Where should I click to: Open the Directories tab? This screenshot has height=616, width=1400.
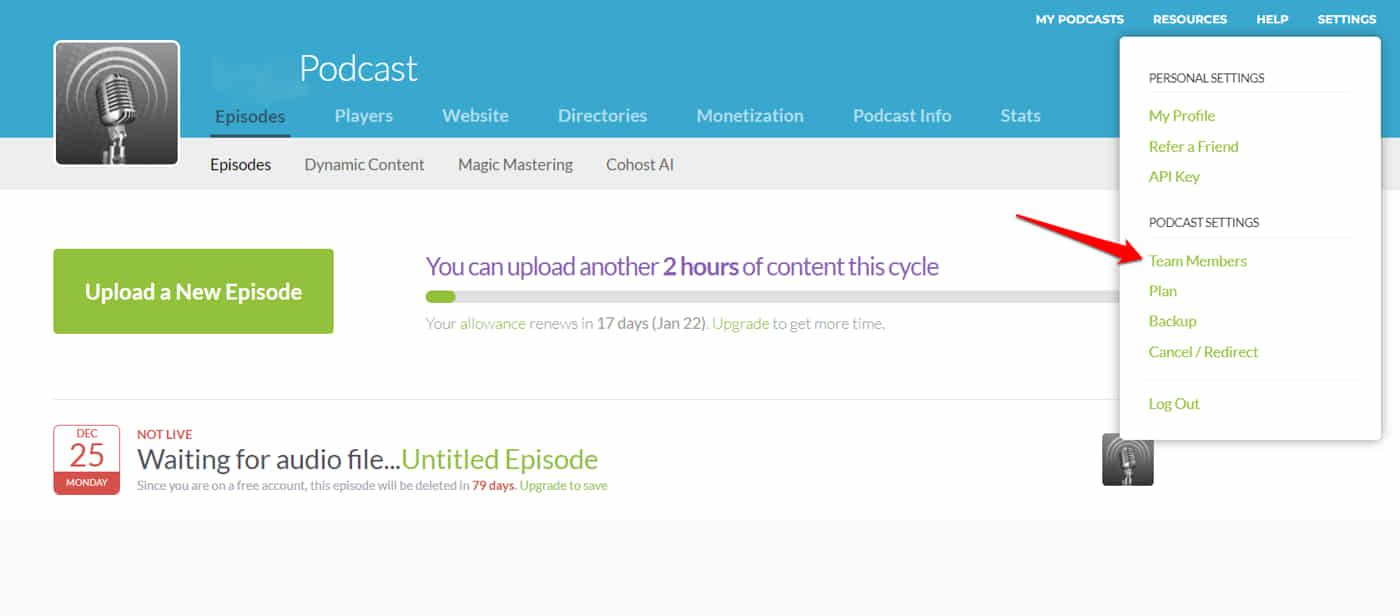602,116
